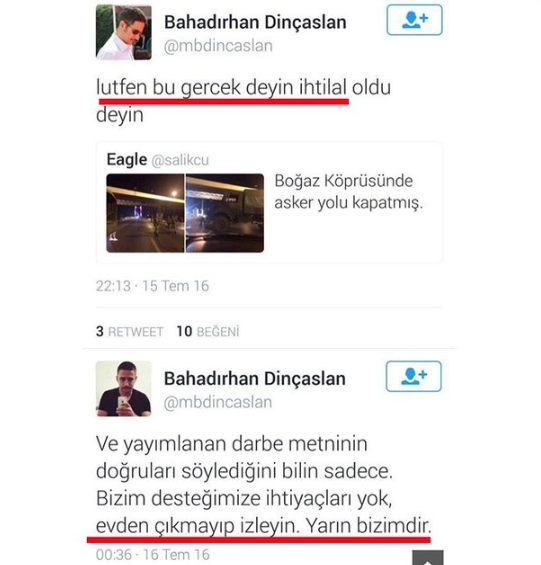Open Bahadırhan Dinçaslan name in first tweet
Viewport: 541px width, 565px height.
[255, 22]
